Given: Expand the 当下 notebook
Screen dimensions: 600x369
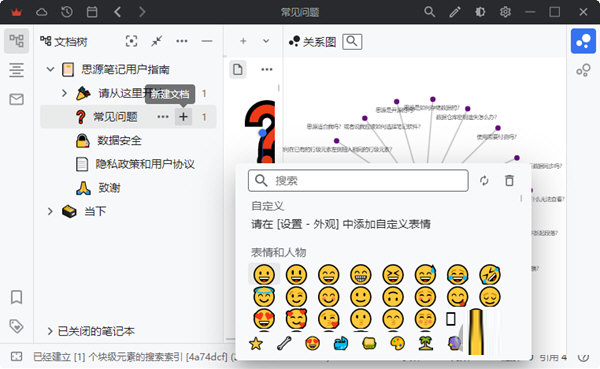Looking at the screenshot, I should (x=50, y=211).
